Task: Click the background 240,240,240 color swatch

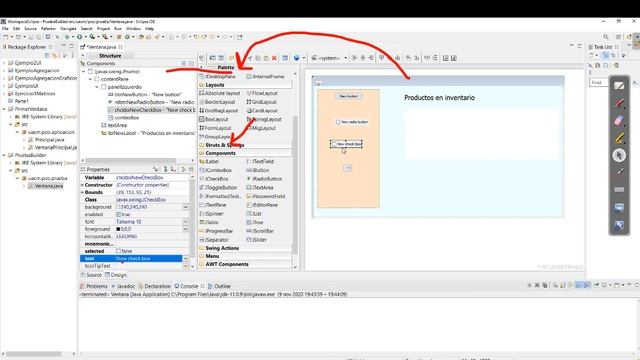Action: pos(118,207)
